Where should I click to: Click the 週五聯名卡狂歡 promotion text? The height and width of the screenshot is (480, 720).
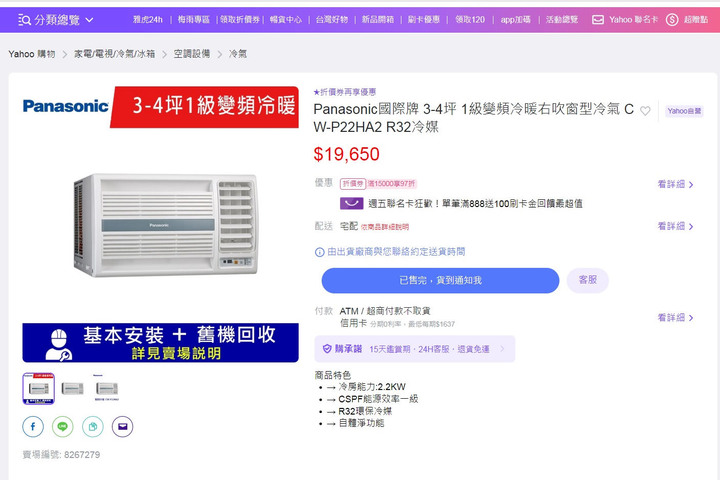point(475,203)
